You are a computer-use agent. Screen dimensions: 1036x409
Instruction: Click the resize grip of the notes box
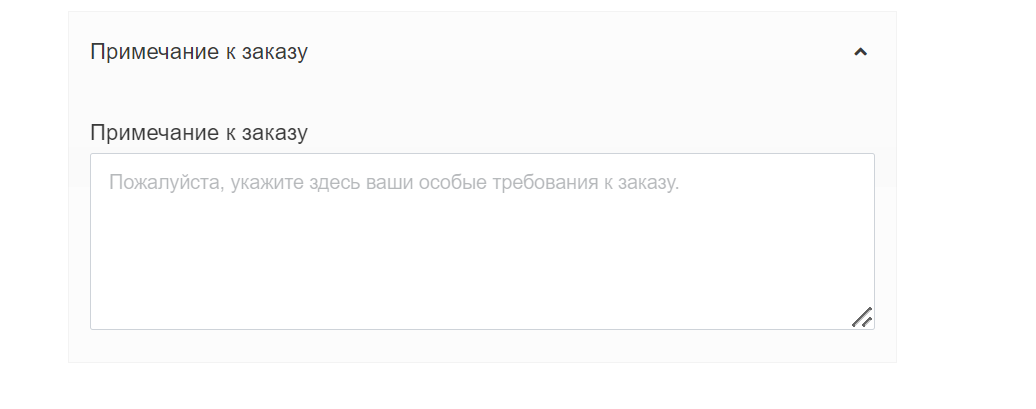[x=862, y=317]
